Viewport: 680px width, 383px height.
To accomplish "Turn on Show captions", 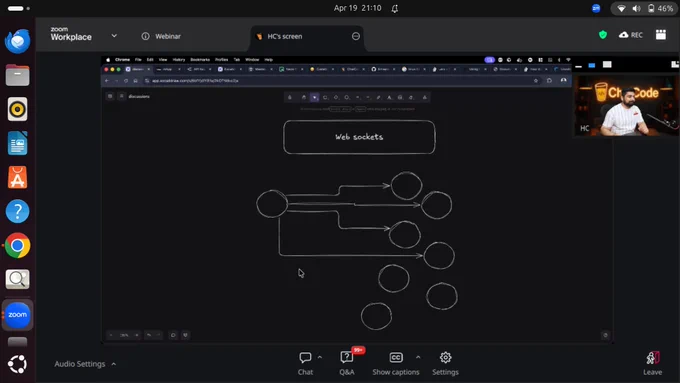I will [396, 363].
